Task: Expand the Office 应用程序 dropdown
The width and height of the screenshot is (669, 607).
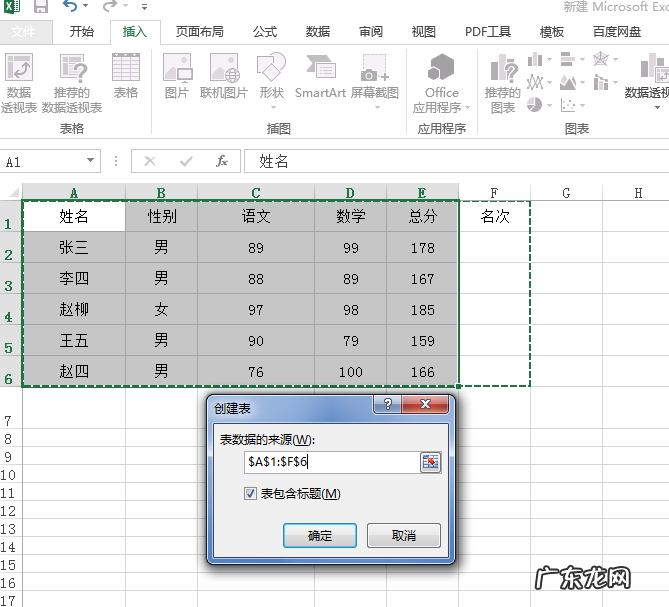Action: [441, 107]
